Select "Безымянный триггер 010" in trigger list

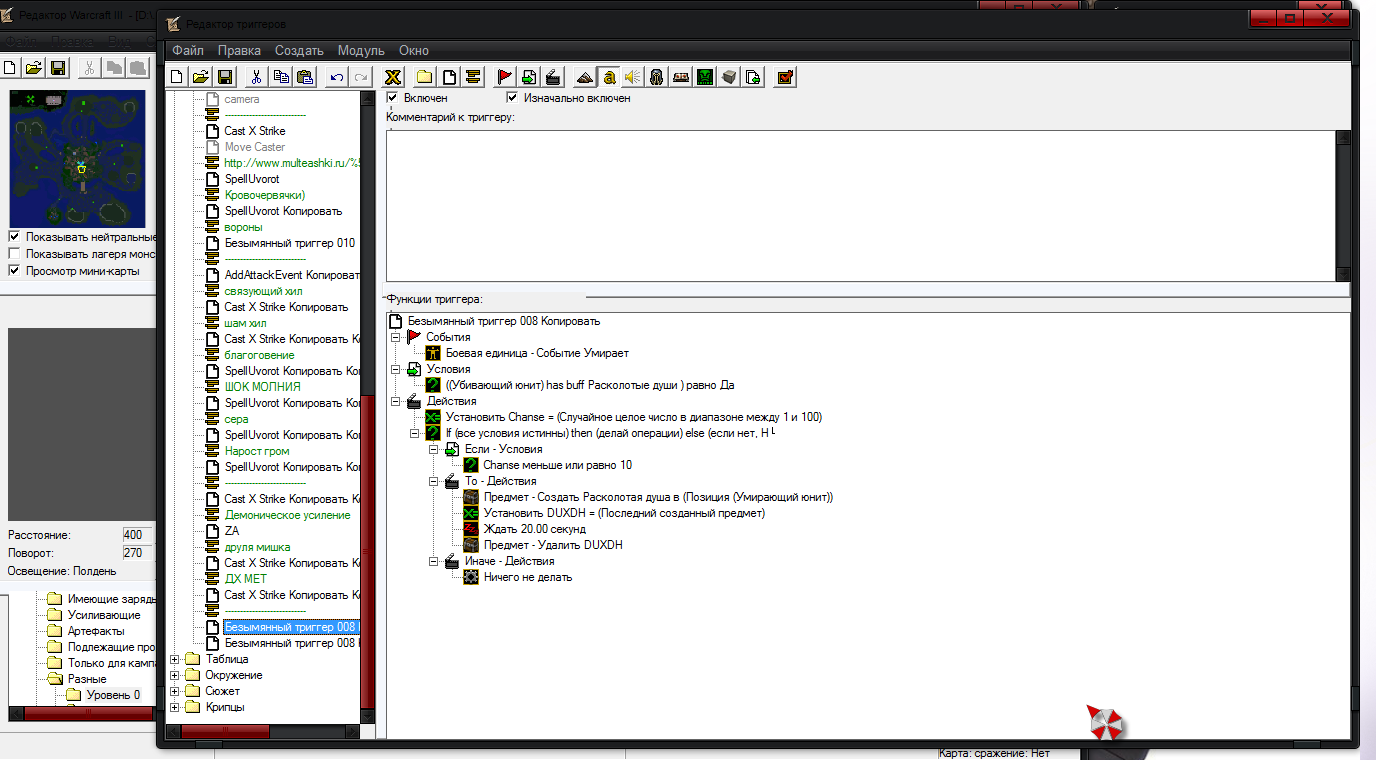click(289, 243)
